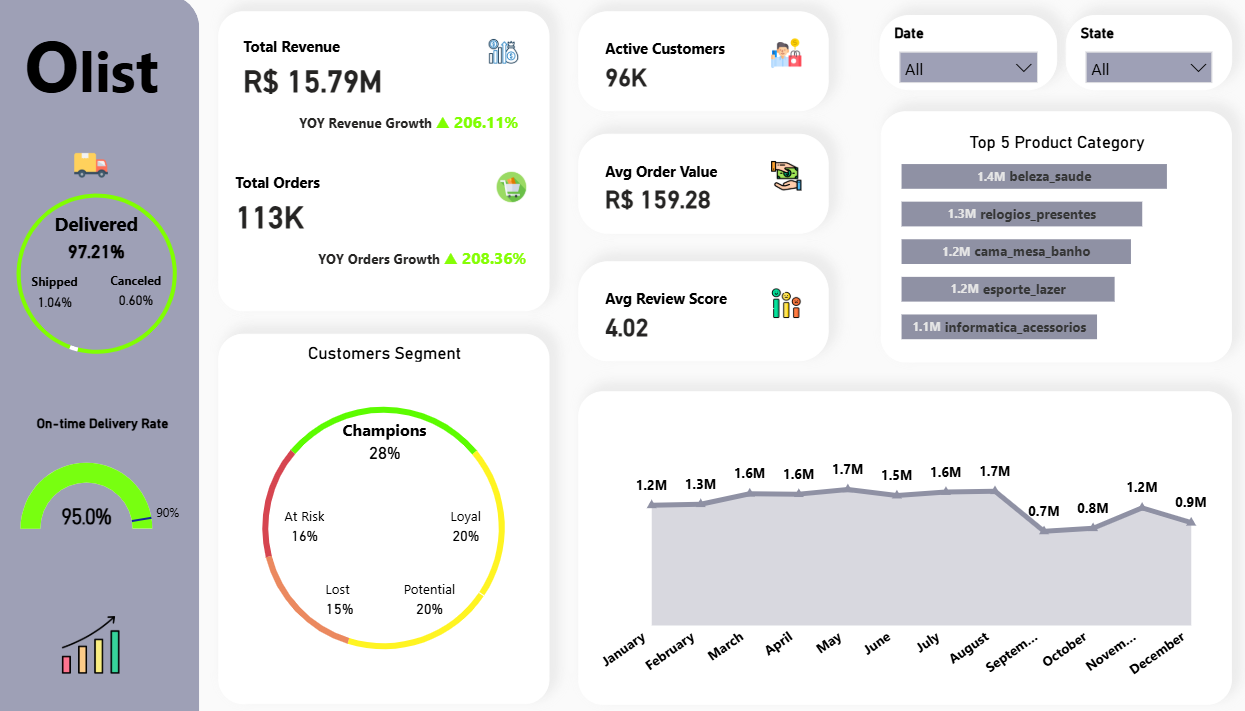Click the December 0.9M data label
The width and height of the screenshot is (1245, 711).
[x=1190, y=502]
